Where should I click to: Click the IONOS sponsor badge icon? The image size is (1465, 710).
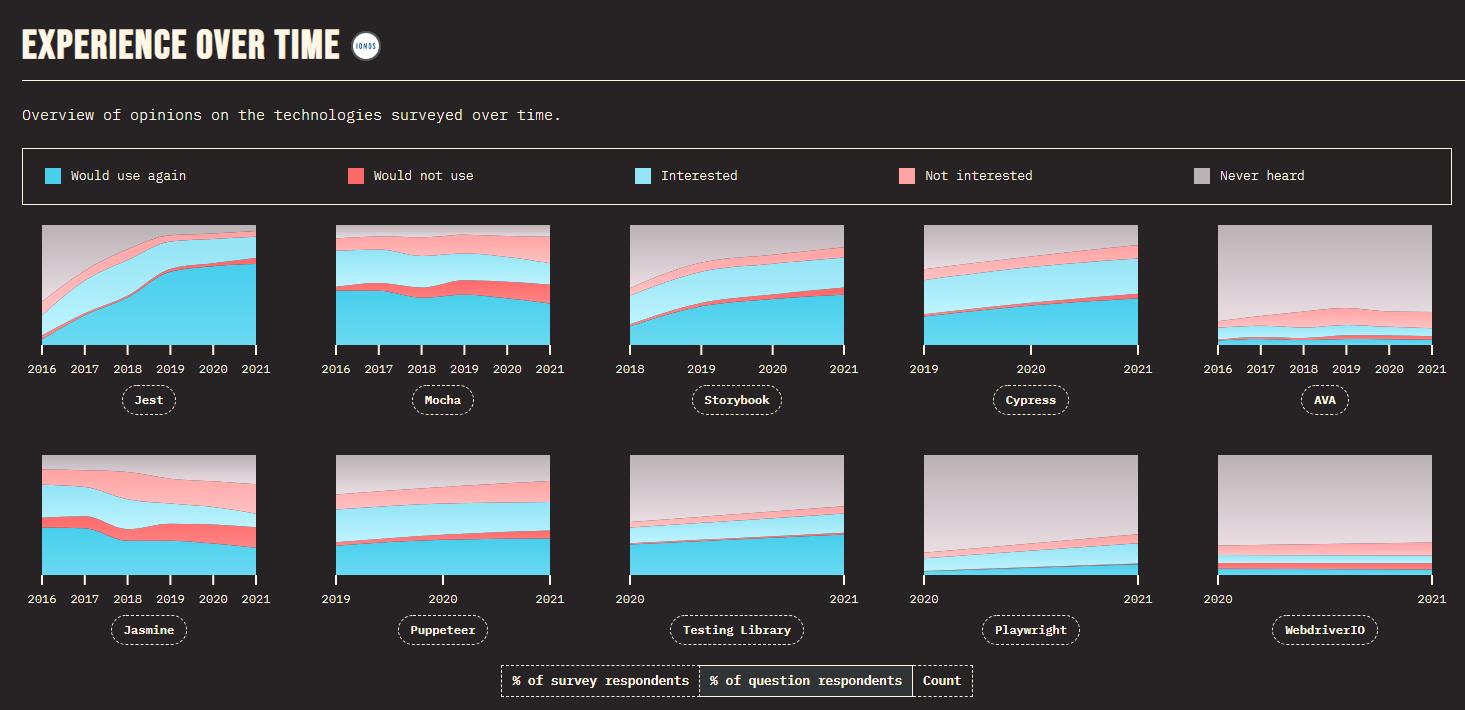367,46
